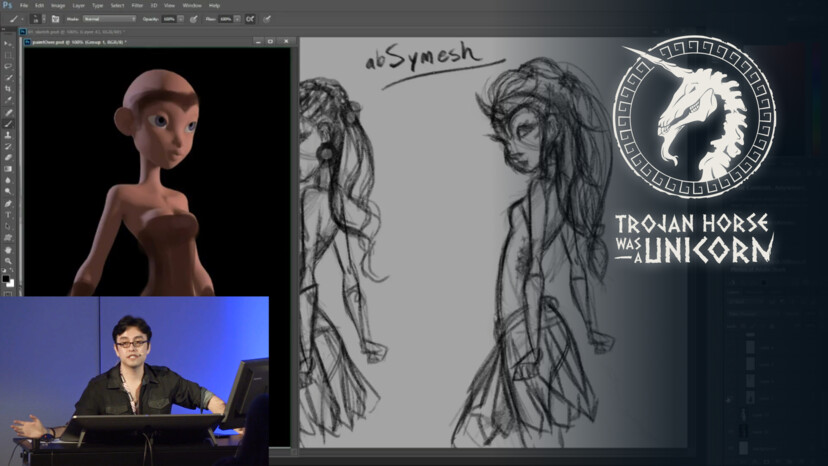
Task: Select the Brush tool in the toolbox
Action: [8, 123]
